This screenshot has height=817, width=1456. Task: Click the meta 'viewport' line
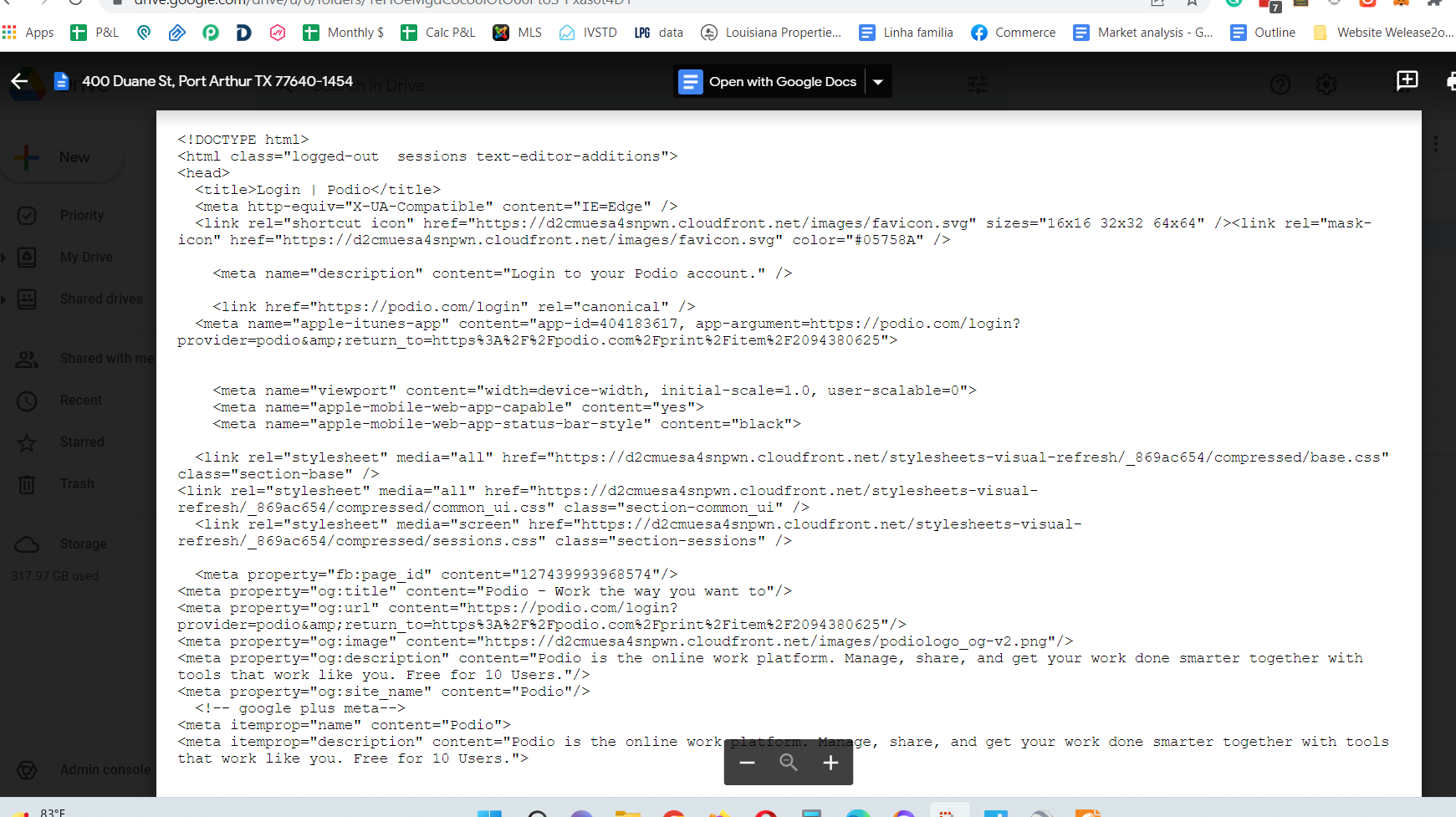[x=595, y=391]
